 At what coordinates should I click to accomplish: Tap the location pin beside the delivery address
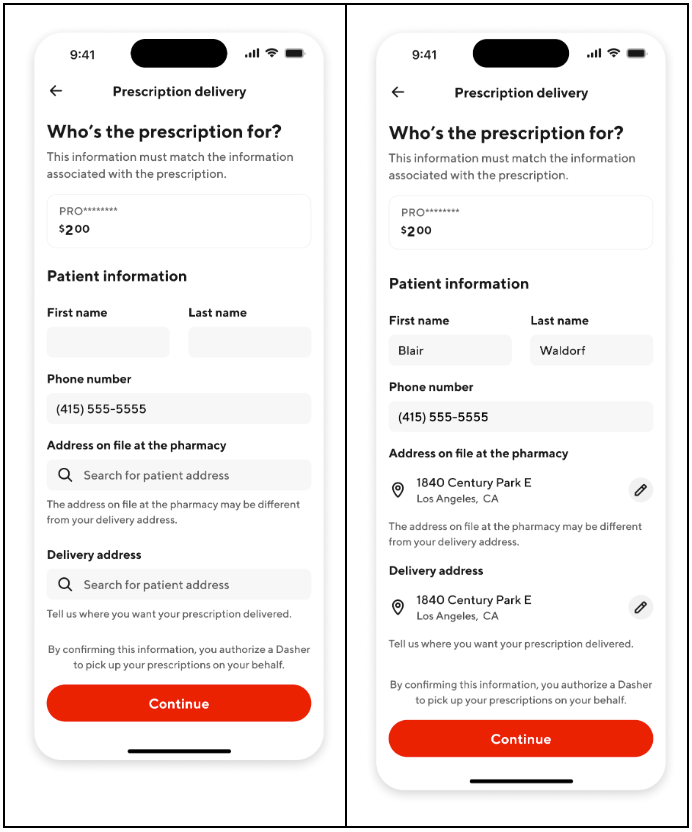(x=397, y=607)
